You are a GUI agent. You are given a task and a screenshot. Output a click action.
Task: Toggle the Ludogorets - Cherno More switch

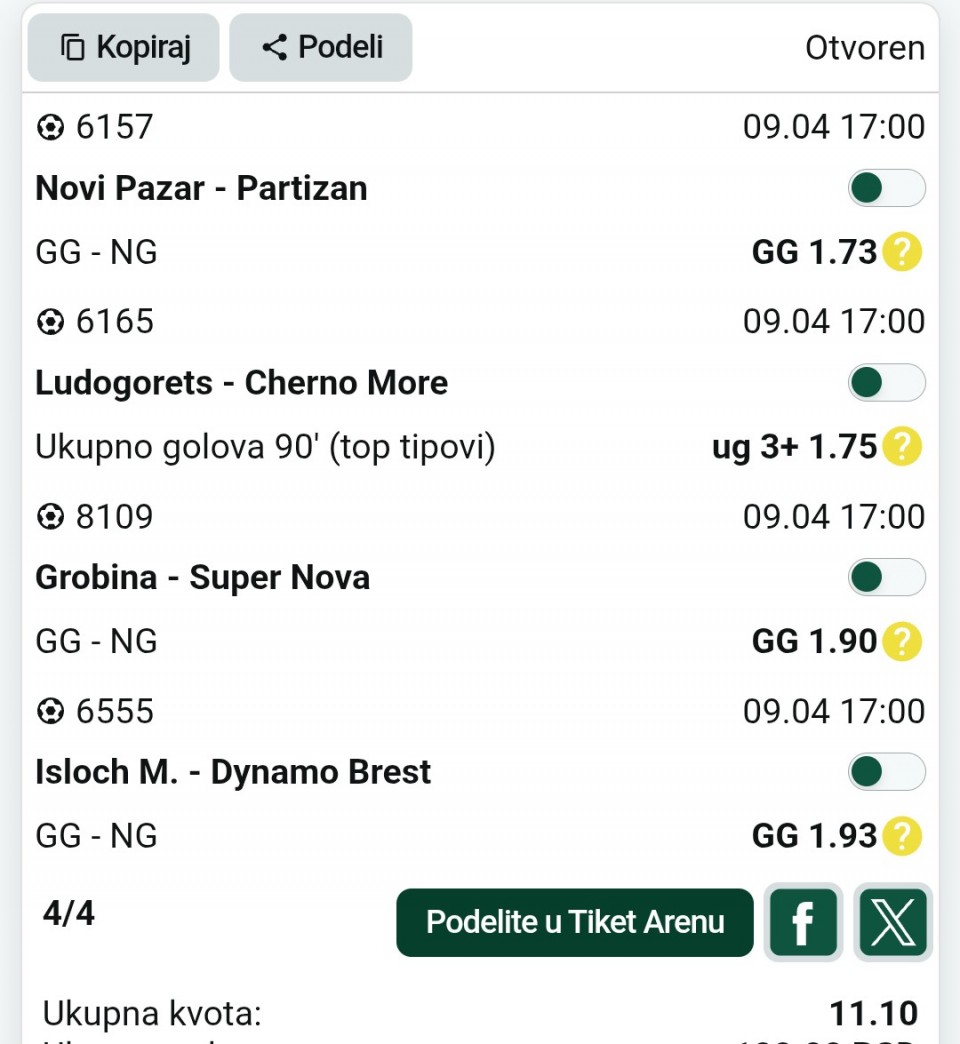point(886,382)
